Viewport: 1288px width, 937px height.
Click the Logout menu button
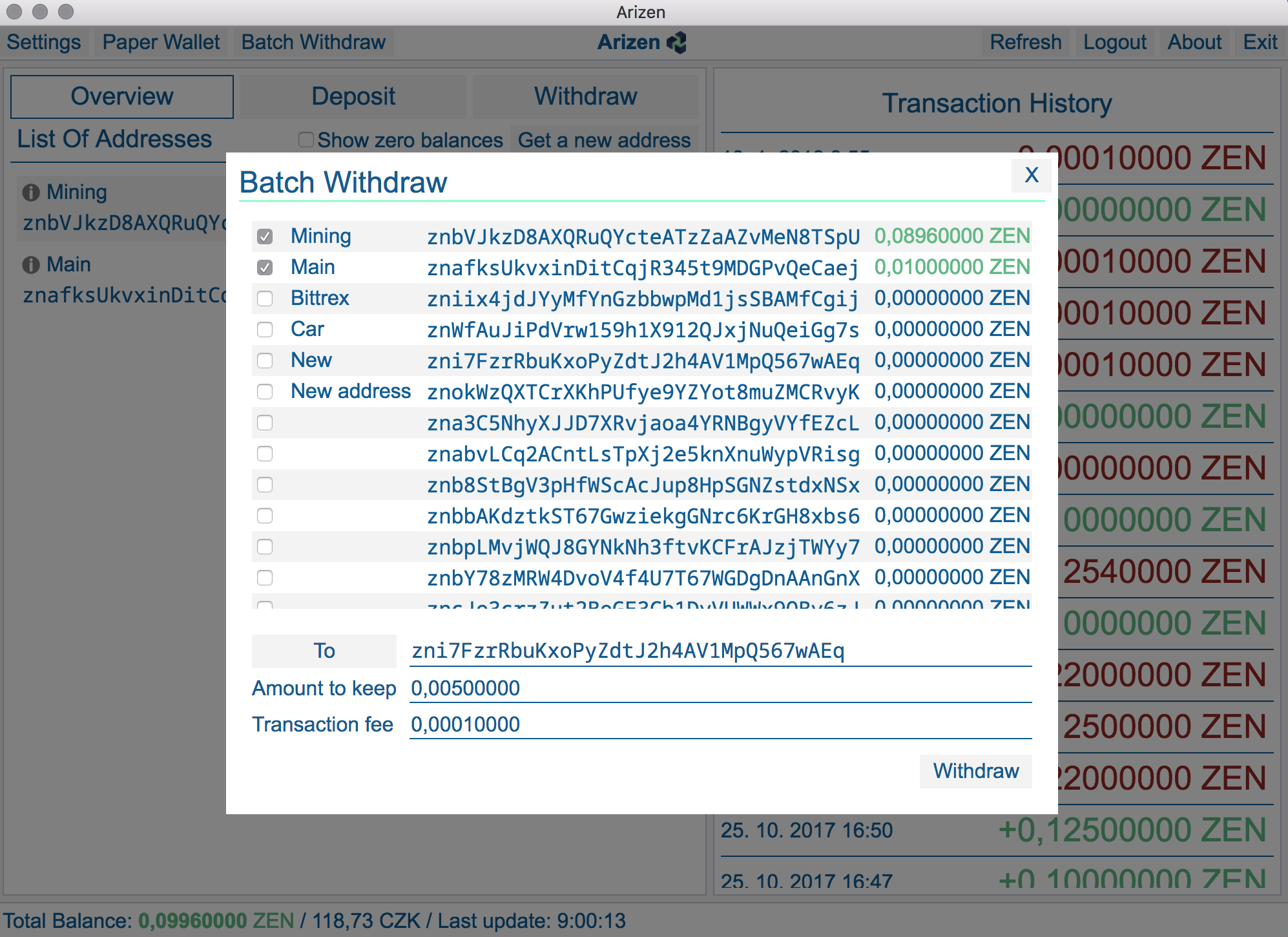(x=1114, y=43)
